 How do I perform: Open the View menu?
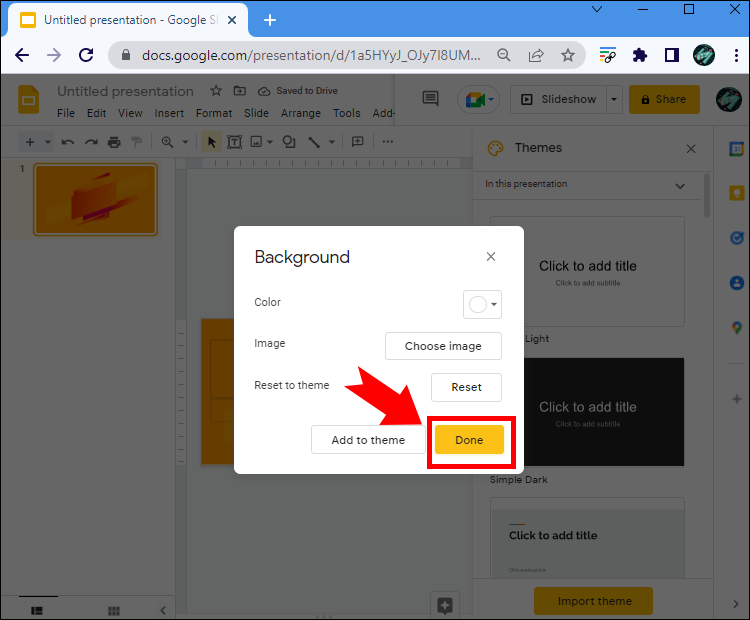point(130,113)
